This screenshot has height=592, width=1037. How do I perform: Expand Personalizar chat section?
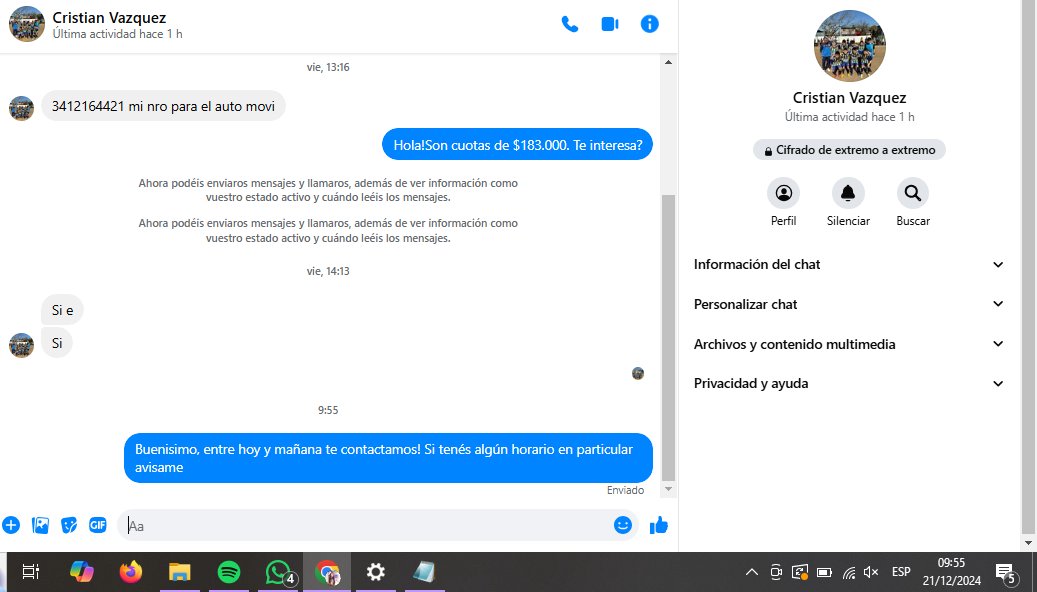848,304
